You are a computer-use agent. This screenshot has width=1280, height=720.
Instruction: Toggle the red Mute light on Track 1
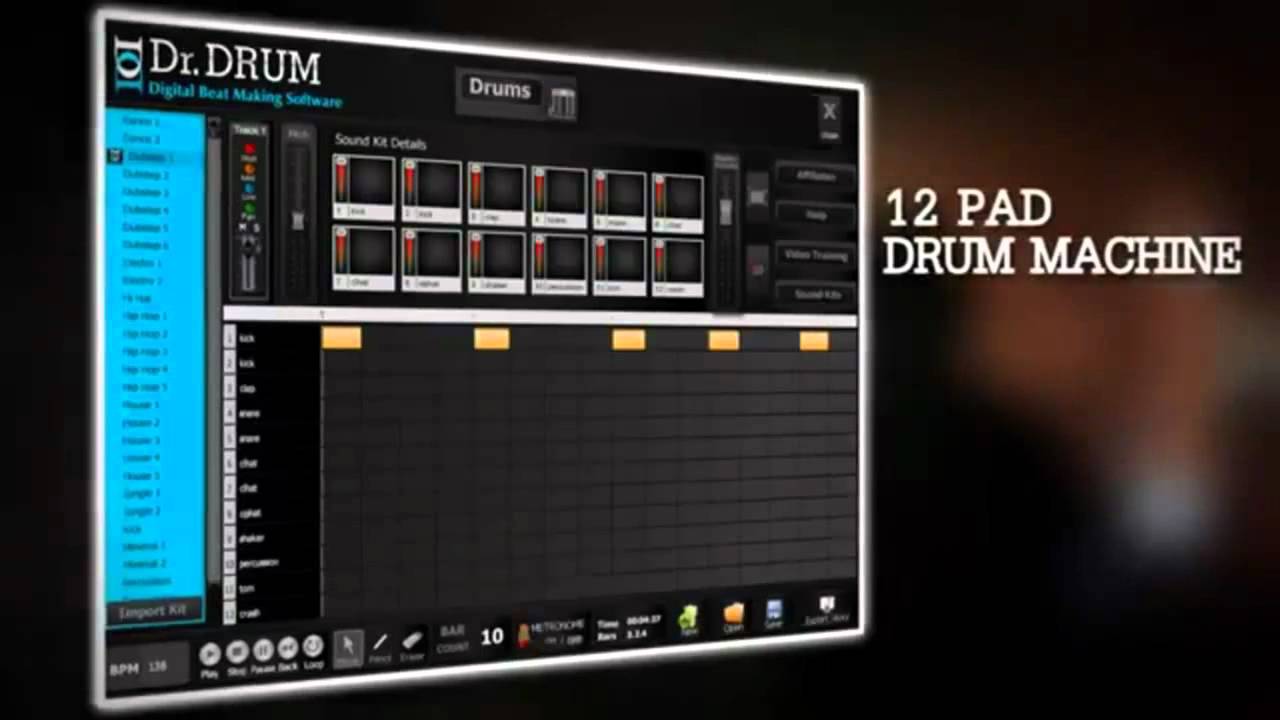point(249,148)
